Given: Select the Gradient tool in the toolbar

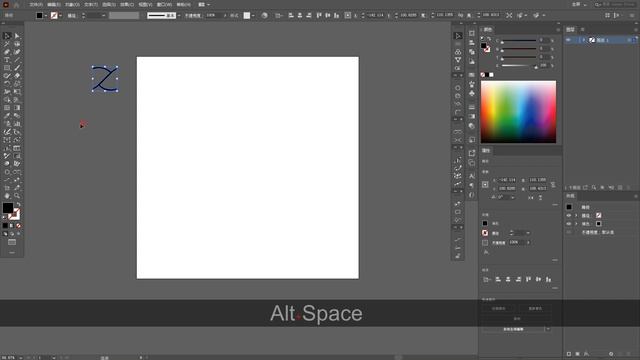Looking at the screenshot, I should tap(17, 108).
